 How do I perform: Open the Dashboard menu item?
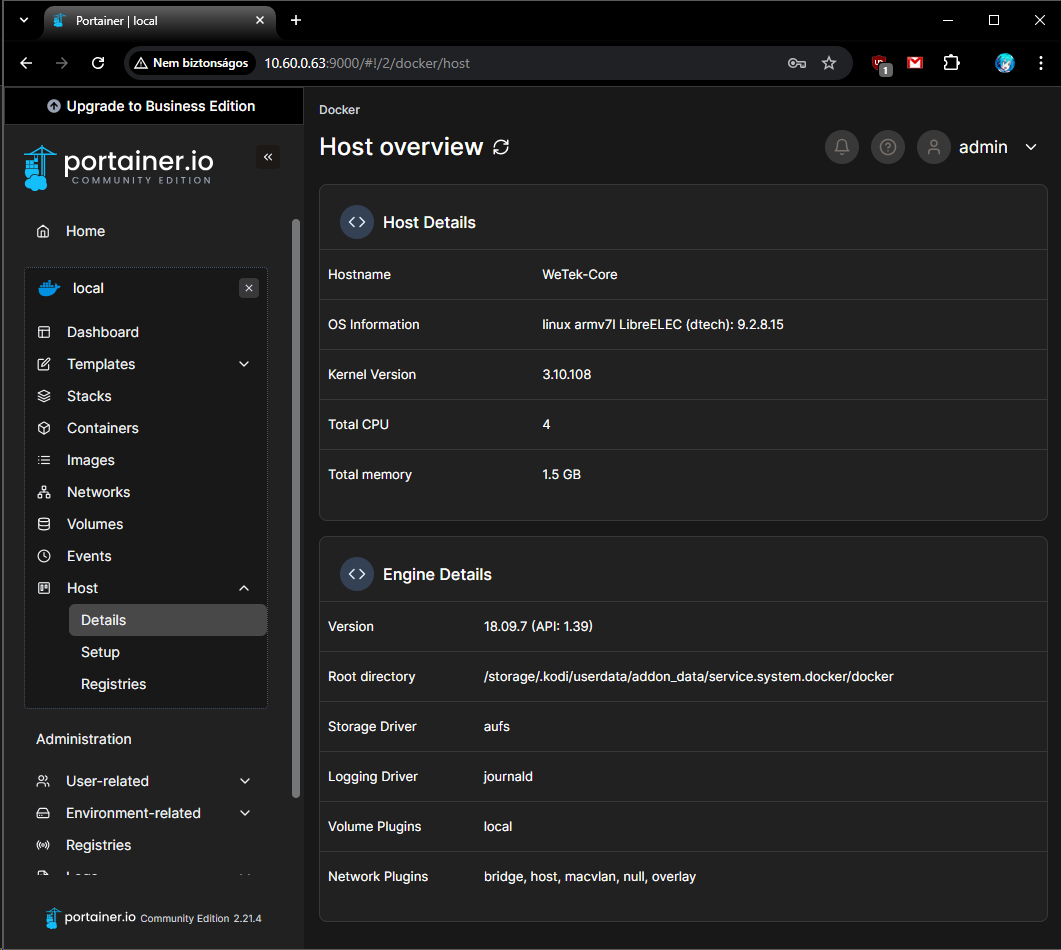[102, 332]
